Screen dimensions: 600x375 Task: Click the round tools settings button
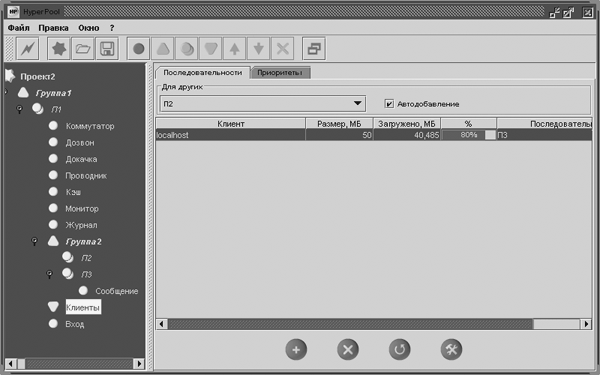tap(452, 349)
